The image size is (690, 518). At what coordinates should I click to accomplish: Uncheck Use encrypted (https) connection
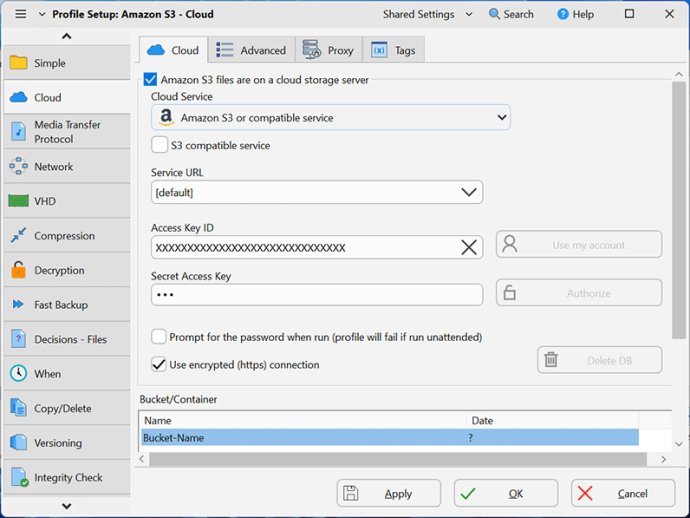159,364
